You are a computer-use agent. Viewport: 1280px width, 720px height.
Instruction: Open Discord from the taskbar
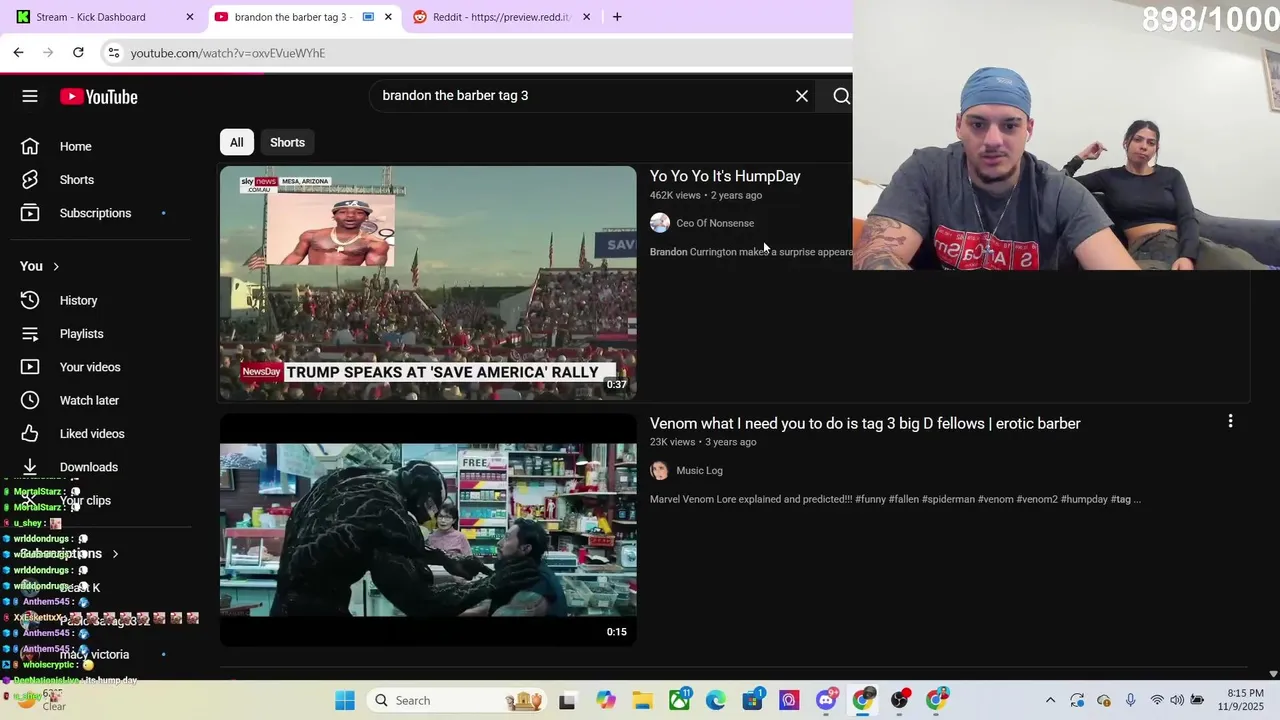coord(826,700)
